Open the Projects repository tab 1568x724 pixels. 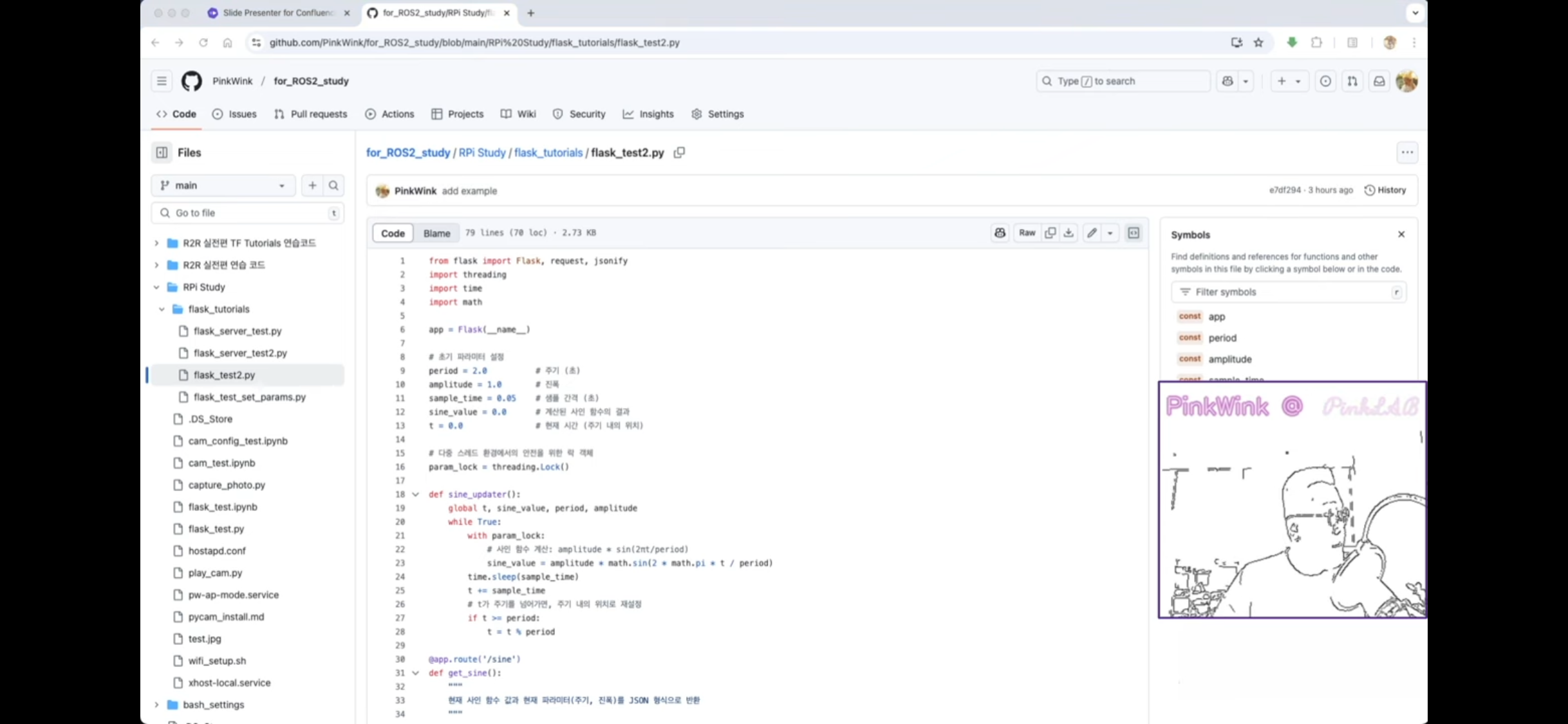[457, 114]
